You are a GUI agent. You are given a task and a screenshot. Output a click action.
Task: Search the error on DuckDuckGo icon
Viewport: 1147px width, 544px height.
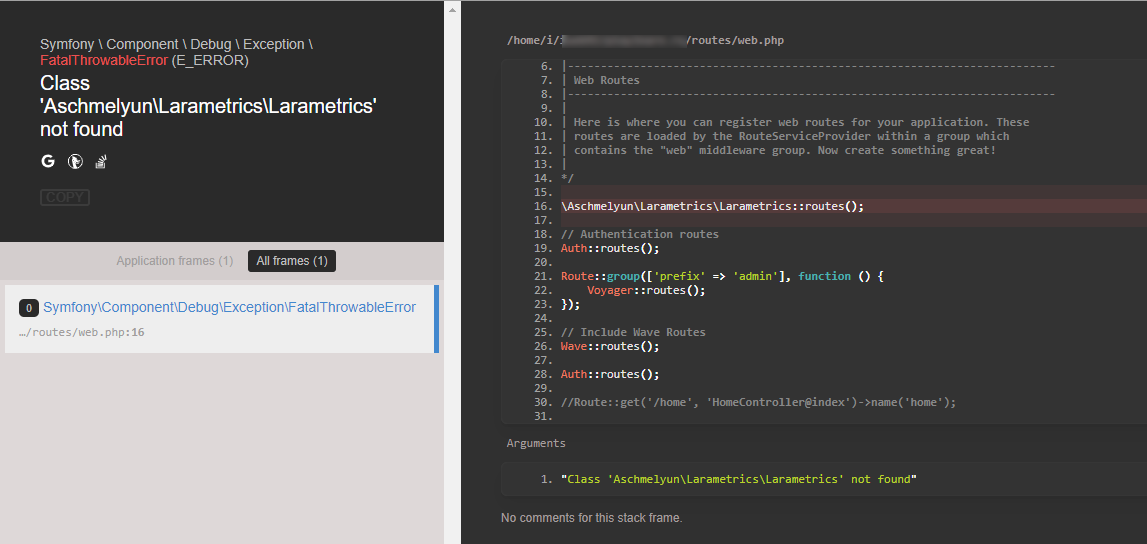tap(75, 162)
